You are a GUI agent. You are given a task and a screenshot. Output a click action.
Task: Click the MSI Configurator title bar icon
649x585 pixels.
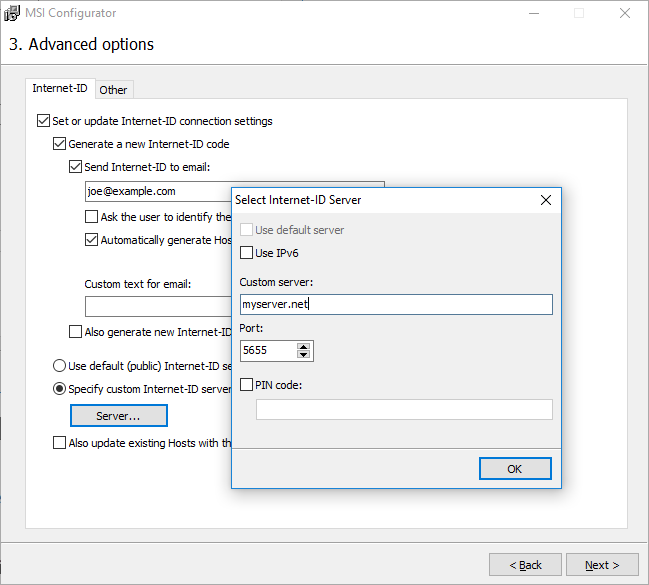[x=13, y=13]
